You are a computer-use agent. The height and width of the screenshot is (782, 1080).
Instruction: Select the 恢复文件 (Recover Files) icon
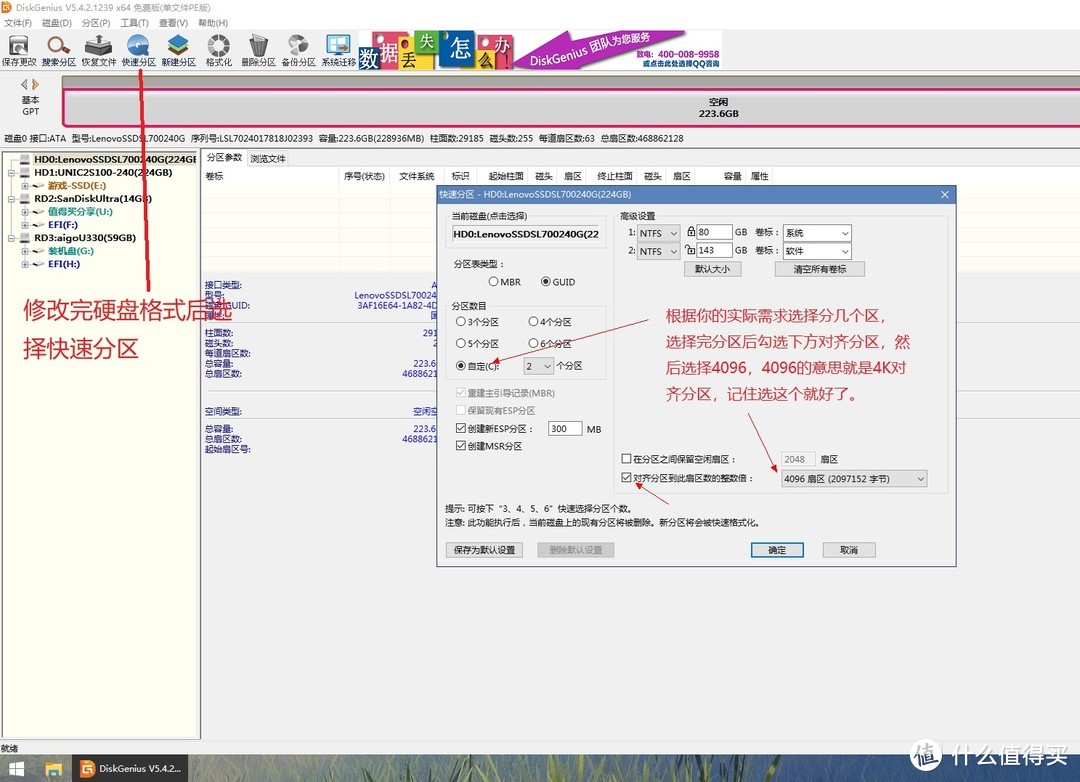click(97, 46)
